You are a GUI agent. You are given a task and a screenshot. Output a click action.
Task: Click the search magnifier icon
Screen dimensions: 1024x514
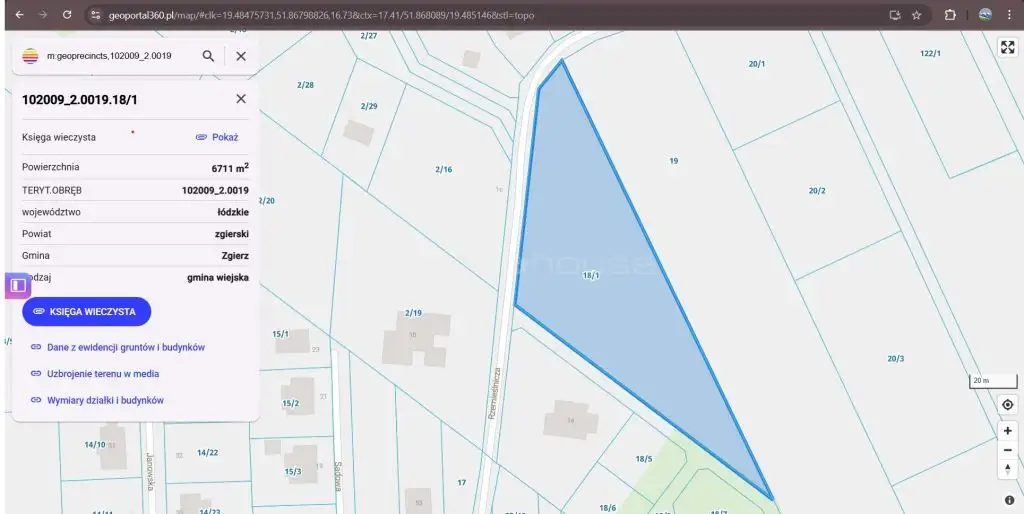tap(208, 56)
